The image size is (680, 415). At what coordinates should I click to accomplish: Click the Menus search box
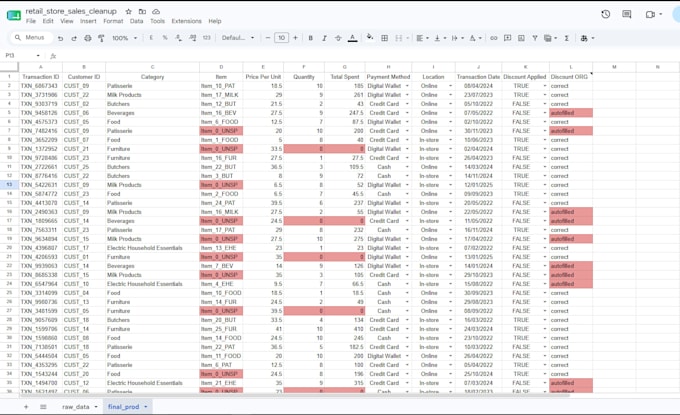(31, 38)
